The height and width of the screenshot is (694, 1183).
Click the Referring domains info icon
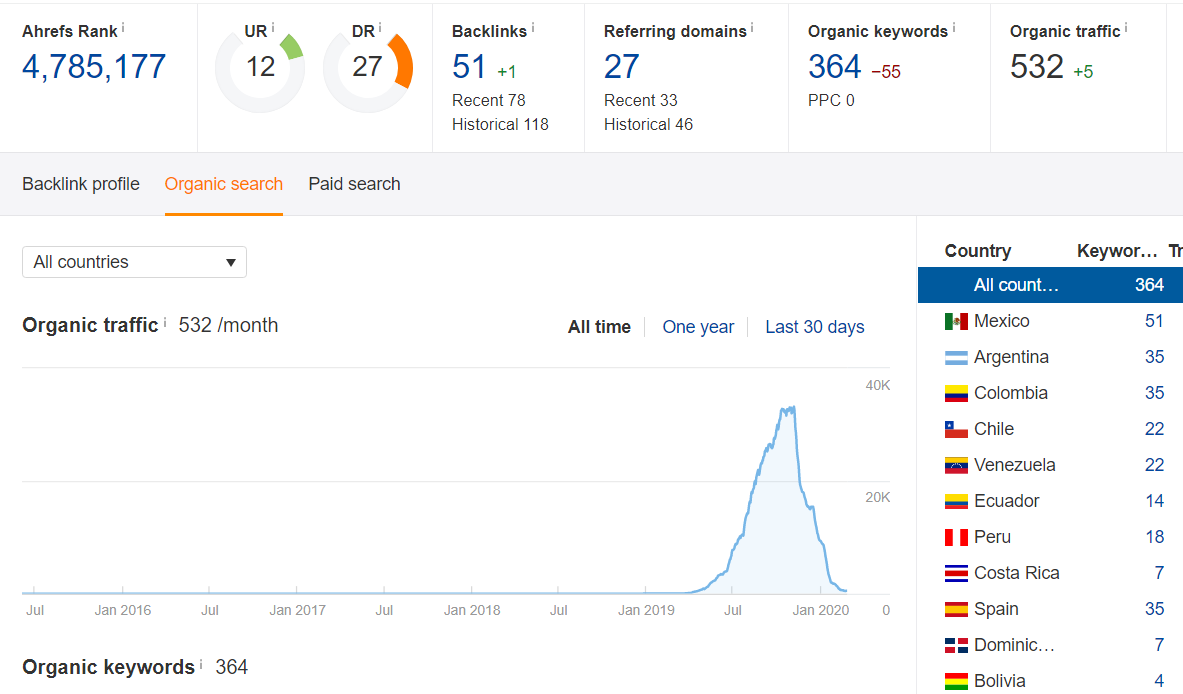click(x=752, y=27)
